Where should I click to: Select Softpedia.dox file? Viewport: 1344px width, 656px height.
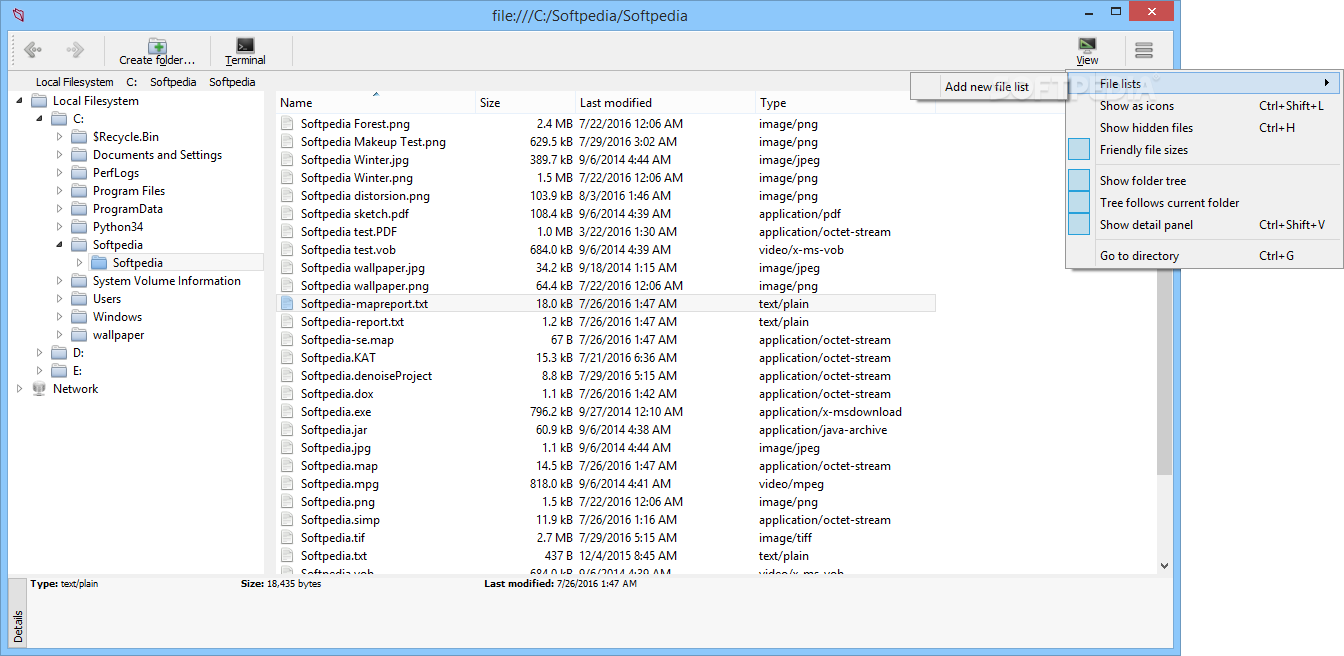[x=605, y=394]
